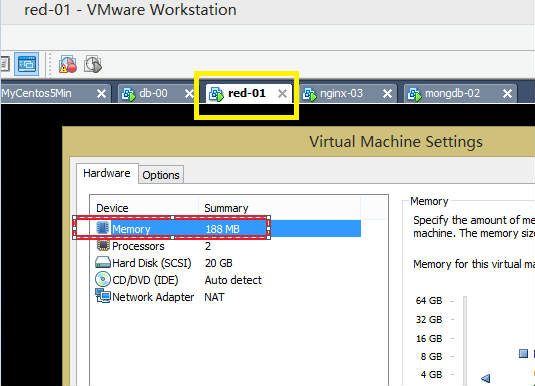This screenshot has height=386, width=535.
Task: Click the 8 GB memory scale label
Action: [431, 357]
